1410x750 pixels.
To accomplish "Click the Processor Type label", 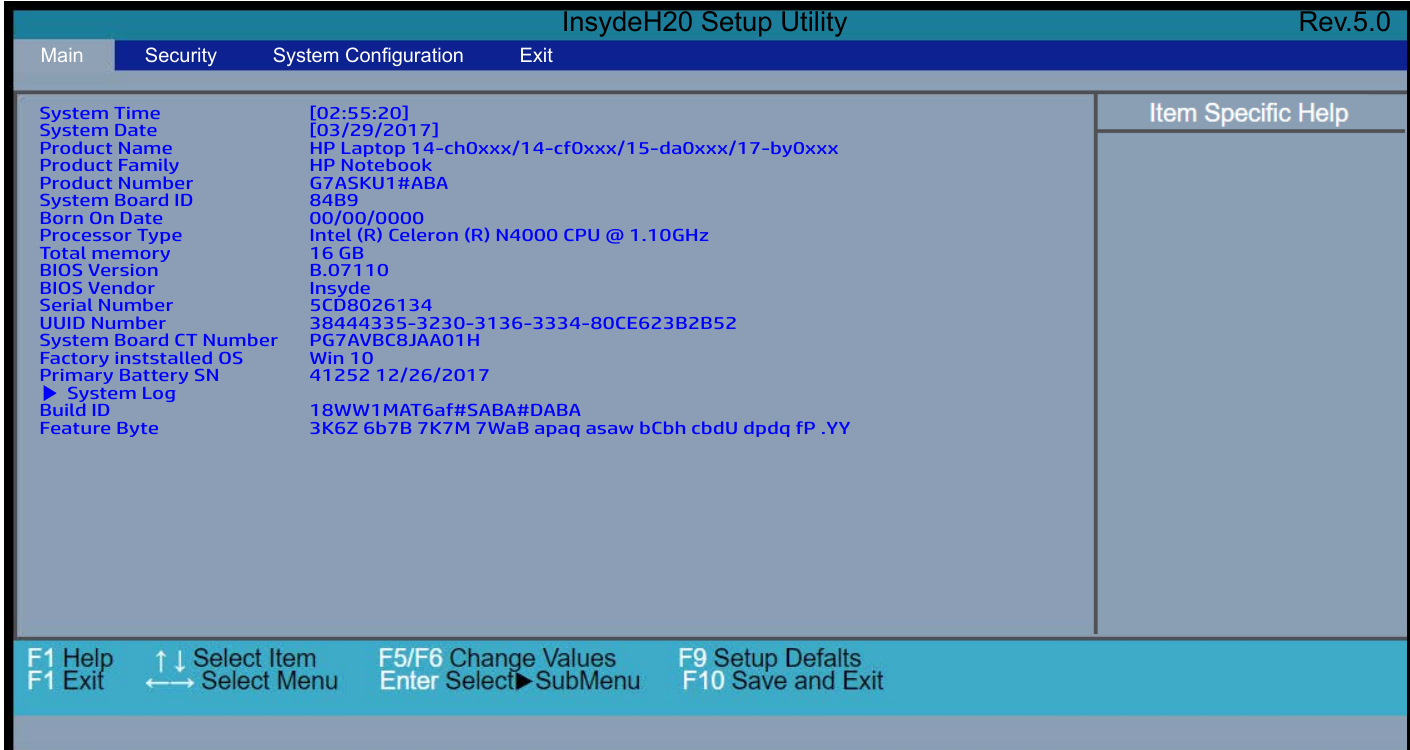I will (111, 235).
